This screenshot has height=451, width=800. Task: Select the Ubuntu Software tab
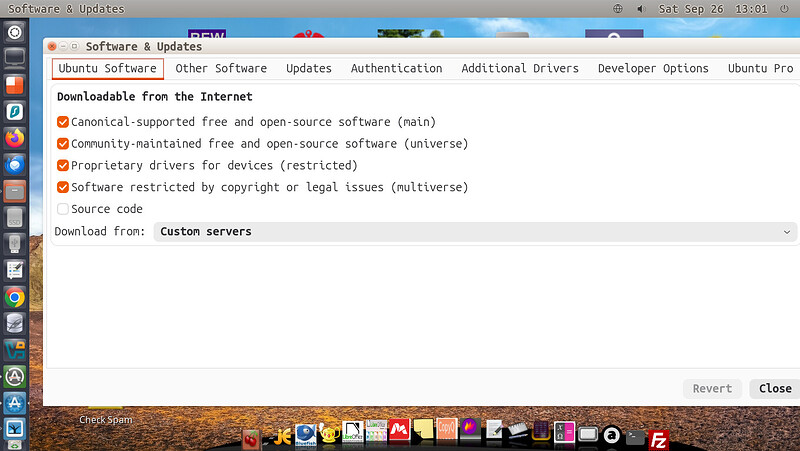coord(108,68)
